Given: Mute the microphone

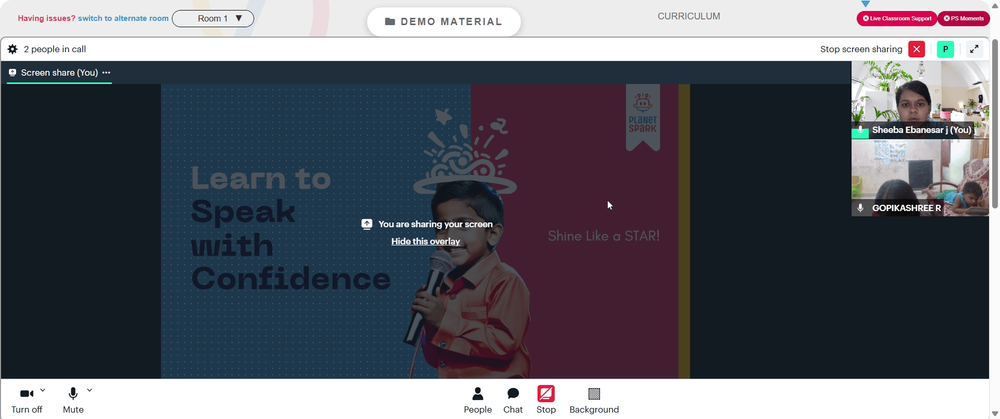Looking at the screenshot, I should [73, 401].
